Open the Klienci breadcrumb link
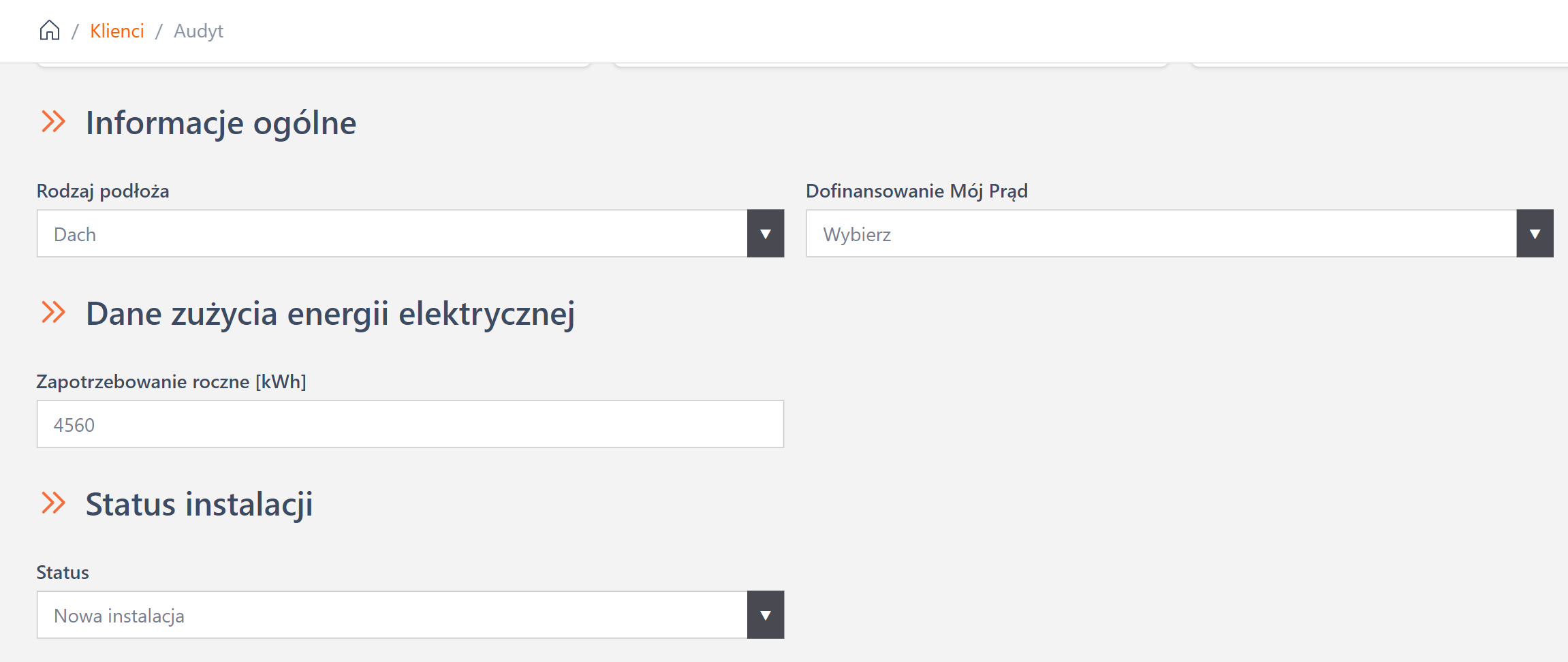The width and height of the screenshot is (1568, 662). click(x=117, y=31)
